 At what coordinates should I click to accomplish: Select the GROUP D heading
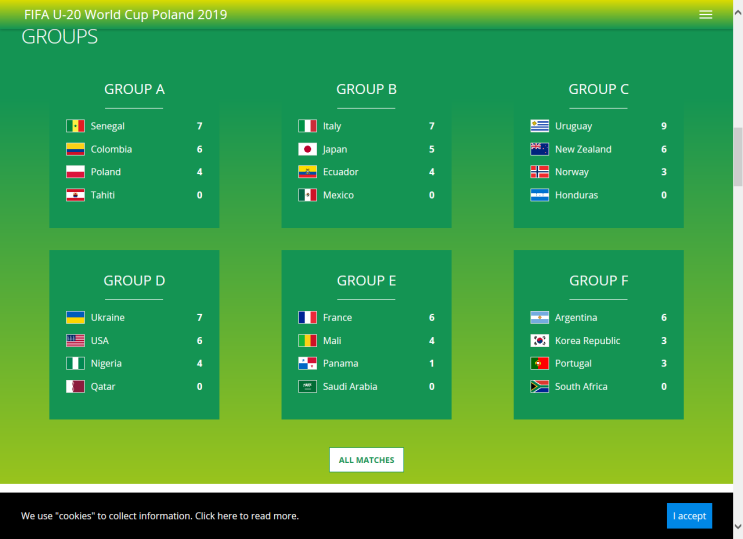click(134, 281)
